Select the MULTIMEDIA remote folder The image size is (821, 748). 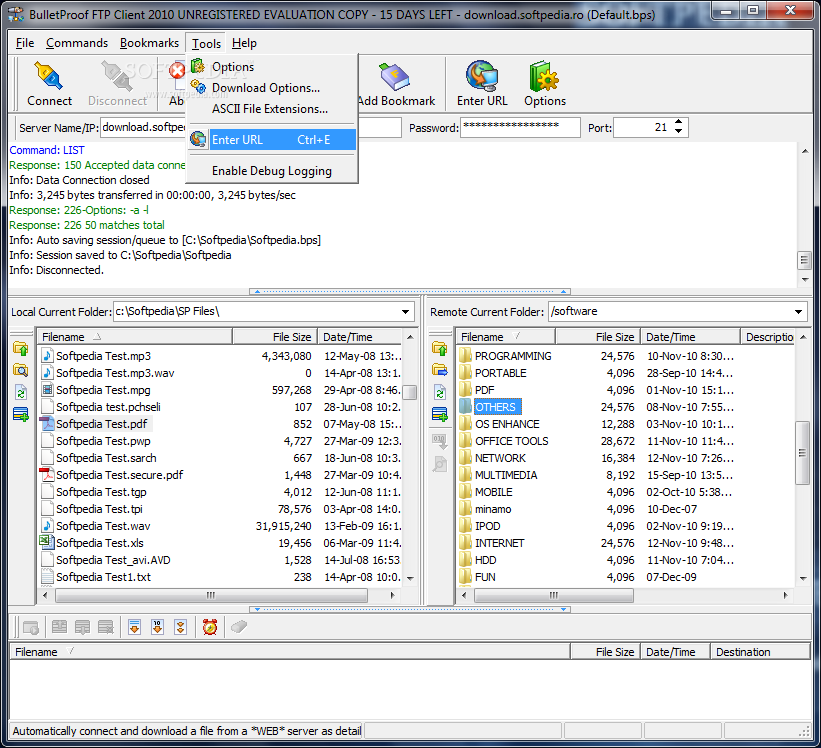point(506,475)
